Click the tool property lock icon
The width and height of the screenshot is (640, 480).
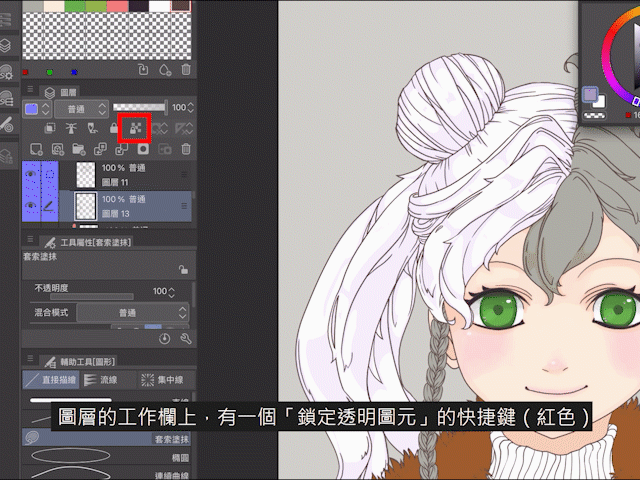183,270
